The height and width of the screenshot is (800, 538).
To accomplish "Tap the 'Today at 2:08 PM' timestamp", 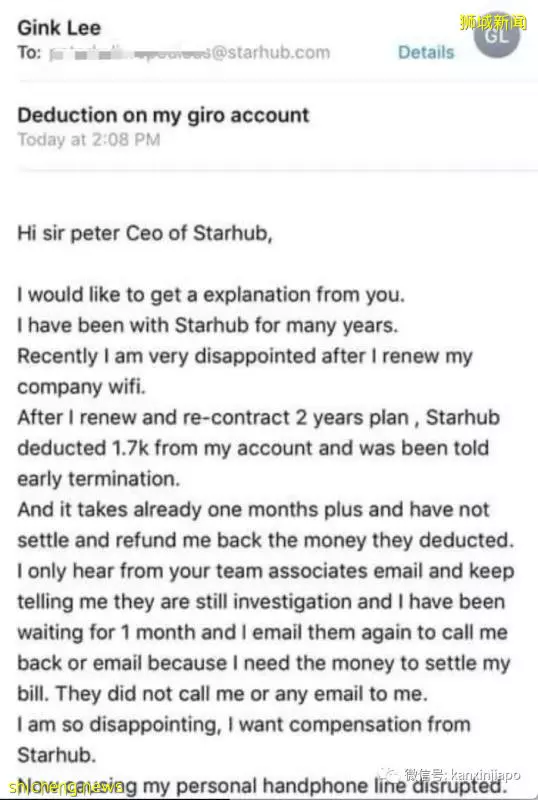I will pyautogui.click(x=89, y=139).
